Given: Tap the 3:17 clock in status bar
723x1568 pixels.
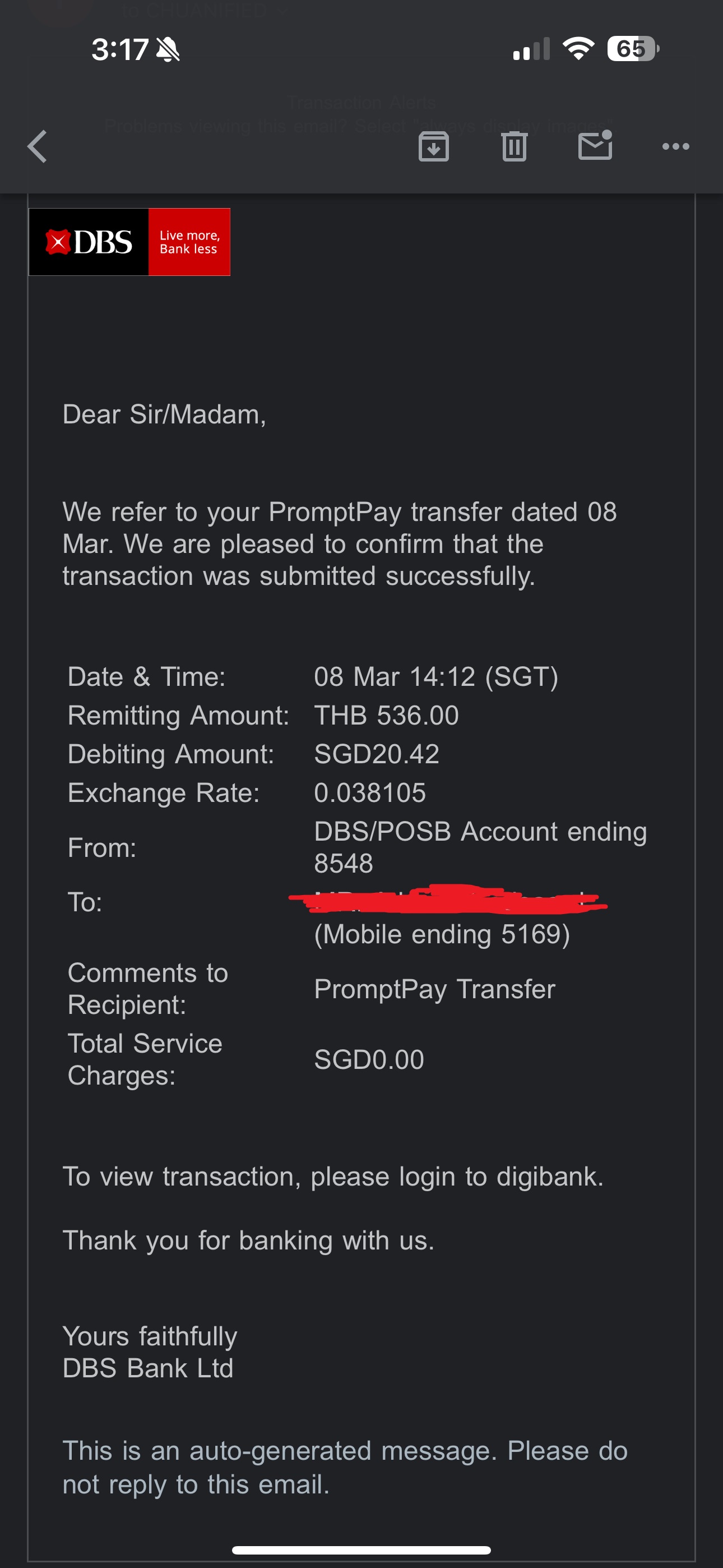Looking at the screenshot, I should point(120,49).
